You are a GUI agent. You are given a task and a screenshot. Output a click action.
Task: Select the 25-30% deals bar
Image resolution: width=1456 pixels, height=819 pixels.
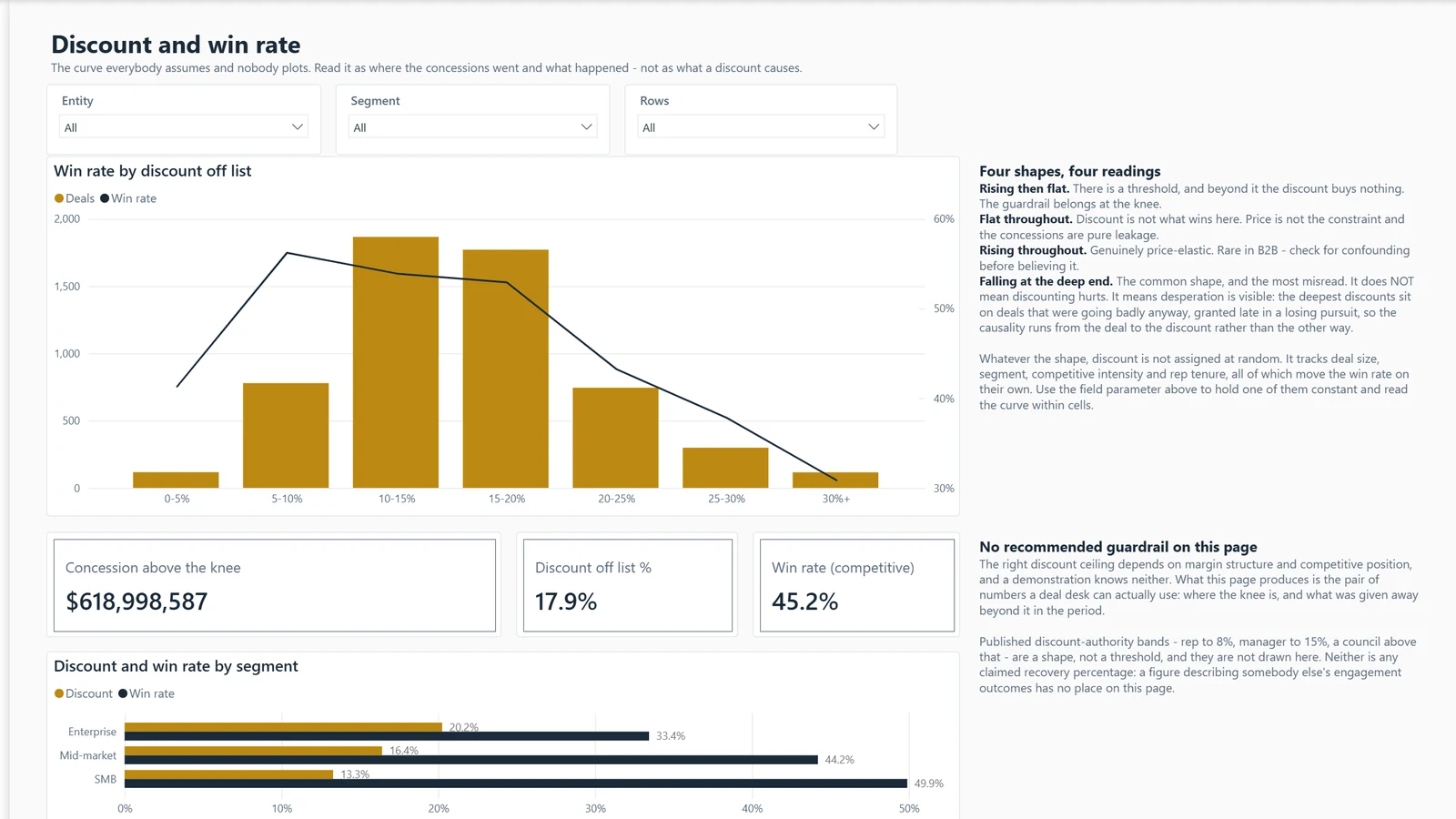(725, 468)
